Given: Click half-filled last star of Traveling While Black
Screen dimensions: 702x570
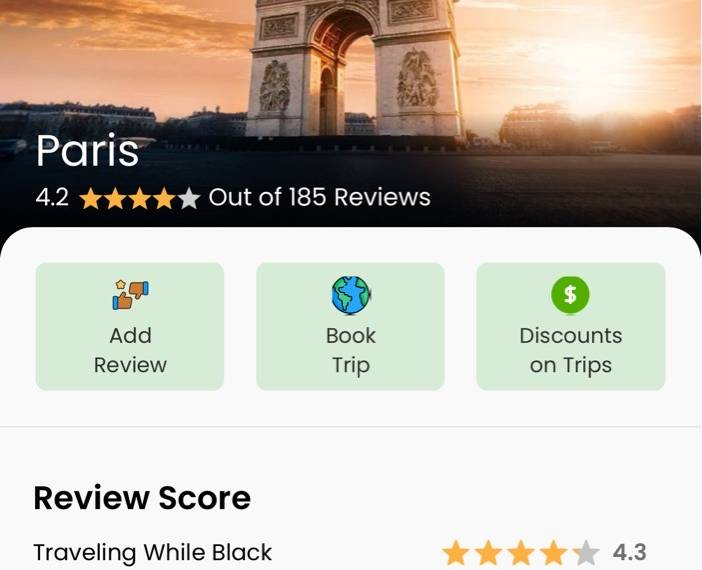Looking at the screenshot, I should (586, 553).
